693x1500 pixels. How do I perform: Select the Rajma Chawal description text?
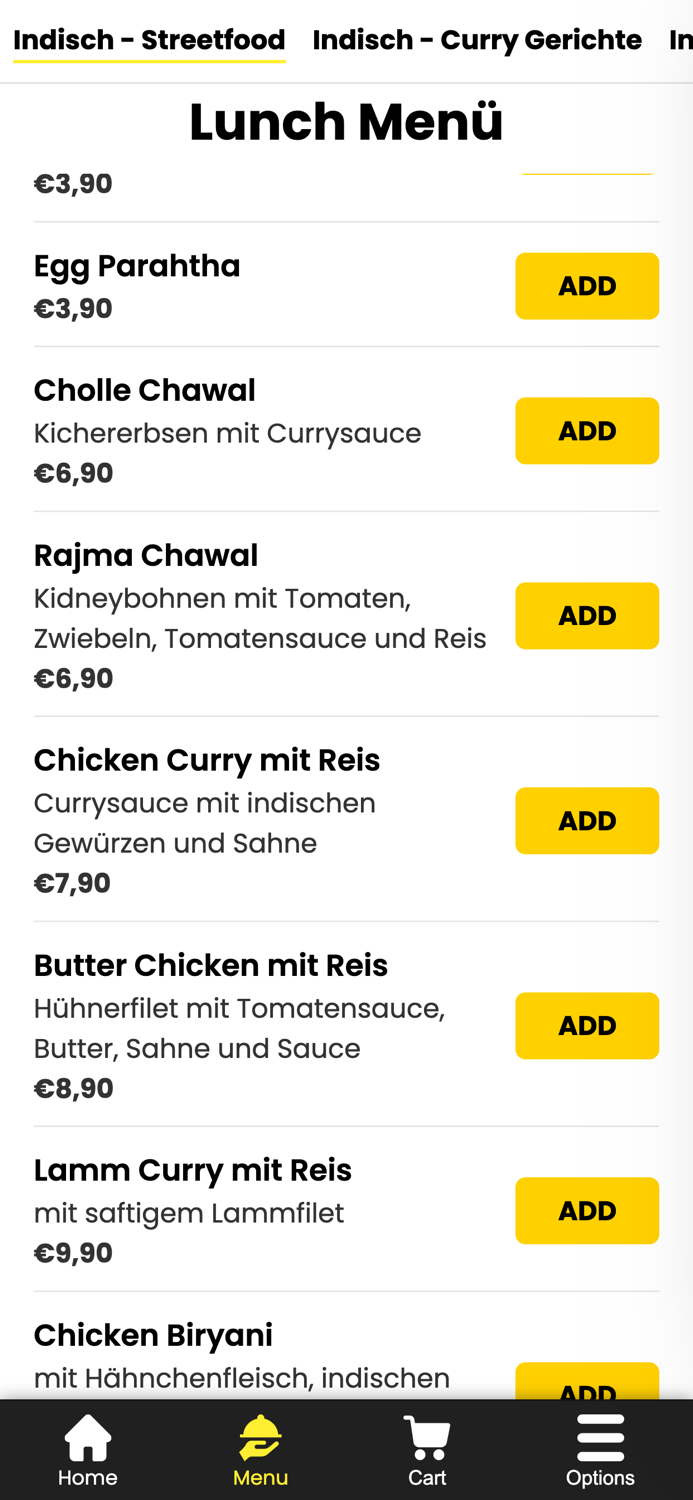[x=260, y=617]
